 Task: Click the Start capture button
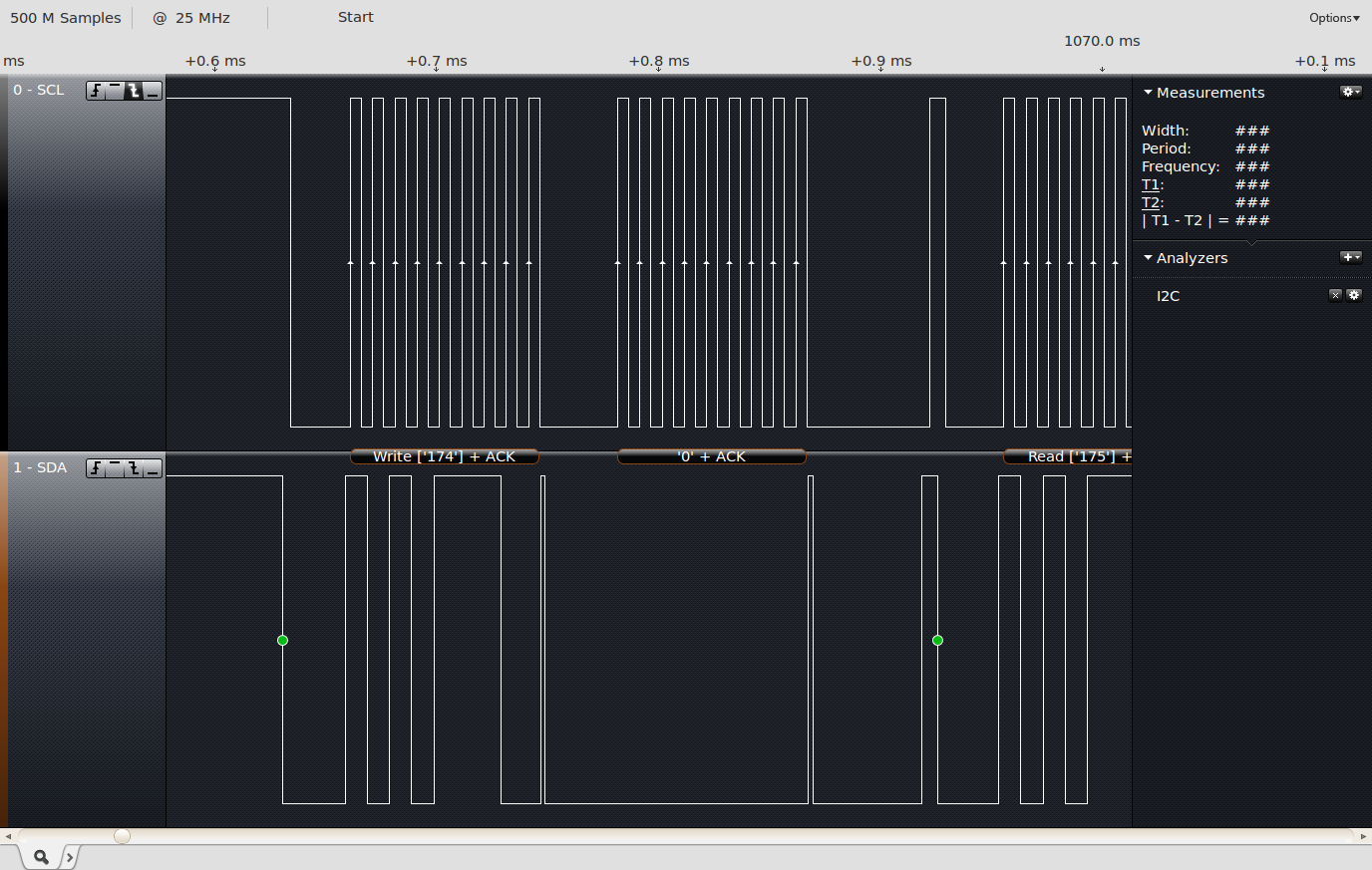pos(355,17)
